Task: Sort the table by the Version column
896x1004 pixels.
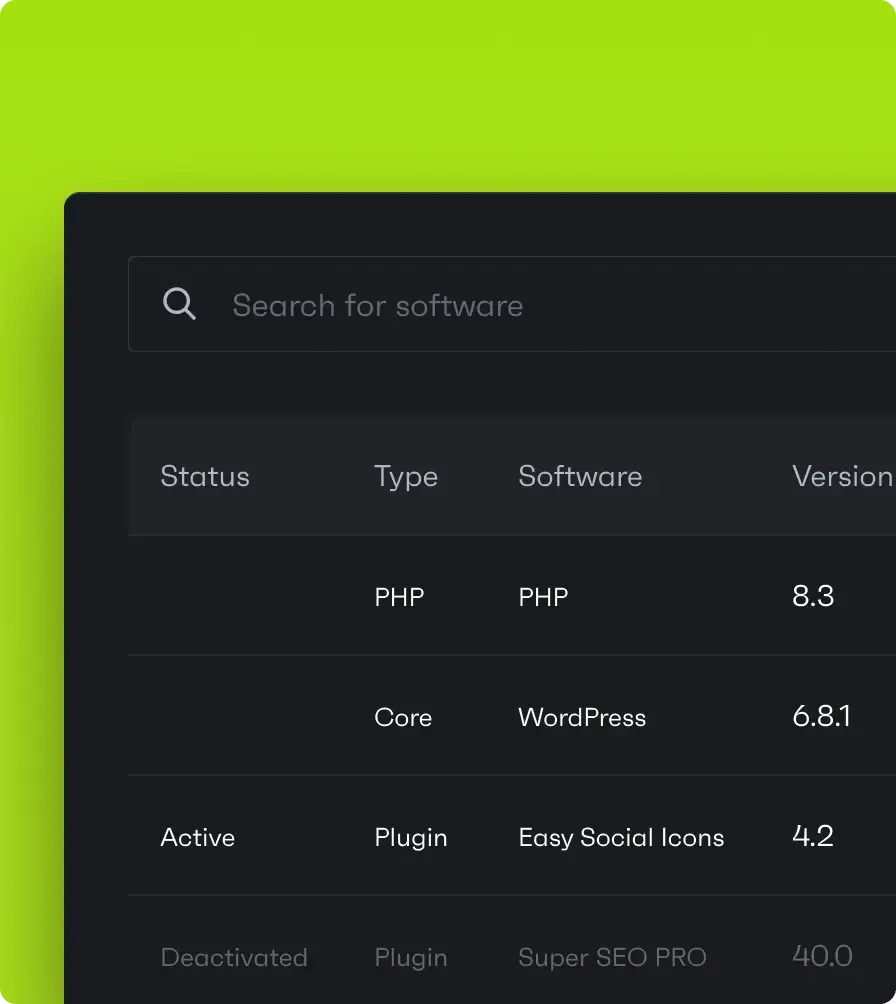Action: (843, 477)
